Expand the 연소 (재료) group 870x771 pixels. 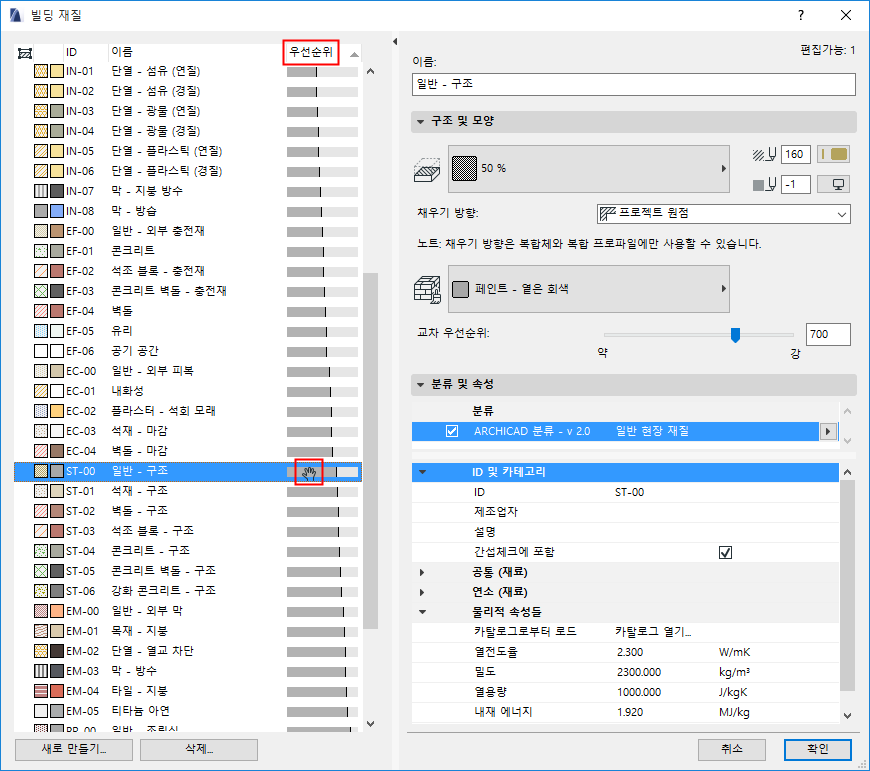click(422, 592)
